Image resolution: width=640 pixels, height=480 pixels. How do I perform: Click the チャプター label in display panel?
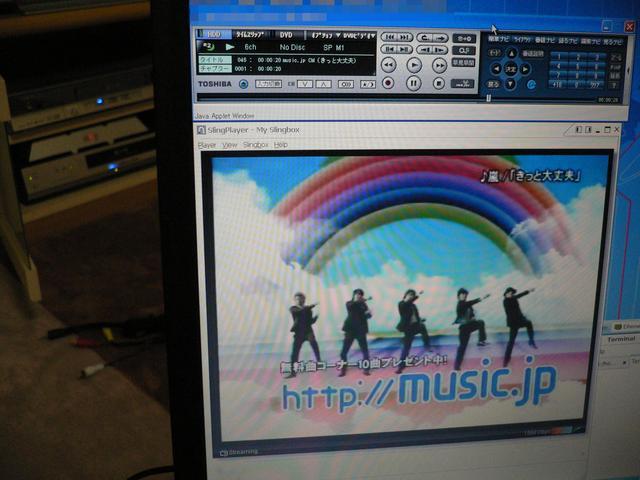coord(215,69)
